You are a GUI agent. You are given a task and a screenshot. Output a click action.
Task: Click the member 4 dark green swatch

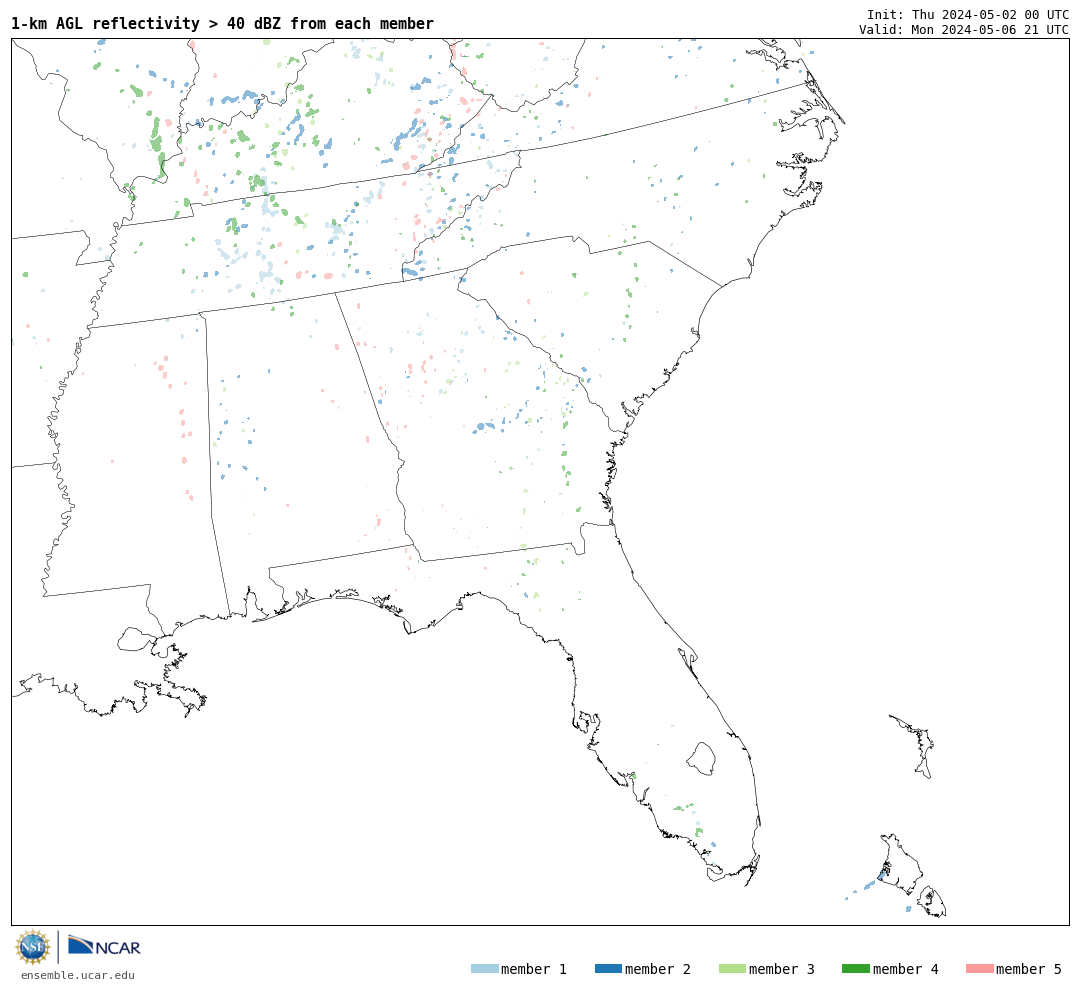click(855, 969)
